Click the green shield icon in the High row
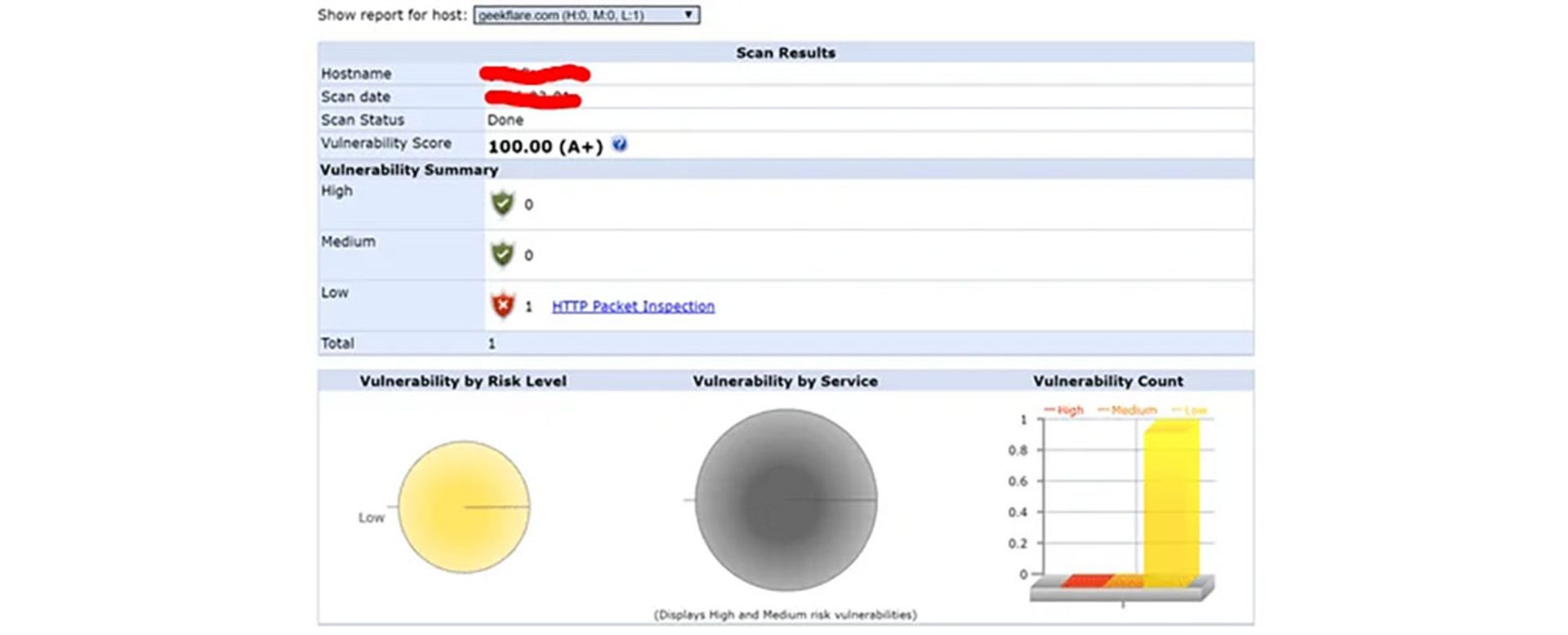This screenshot has height=635, width=1568. [x=502, y=203]
